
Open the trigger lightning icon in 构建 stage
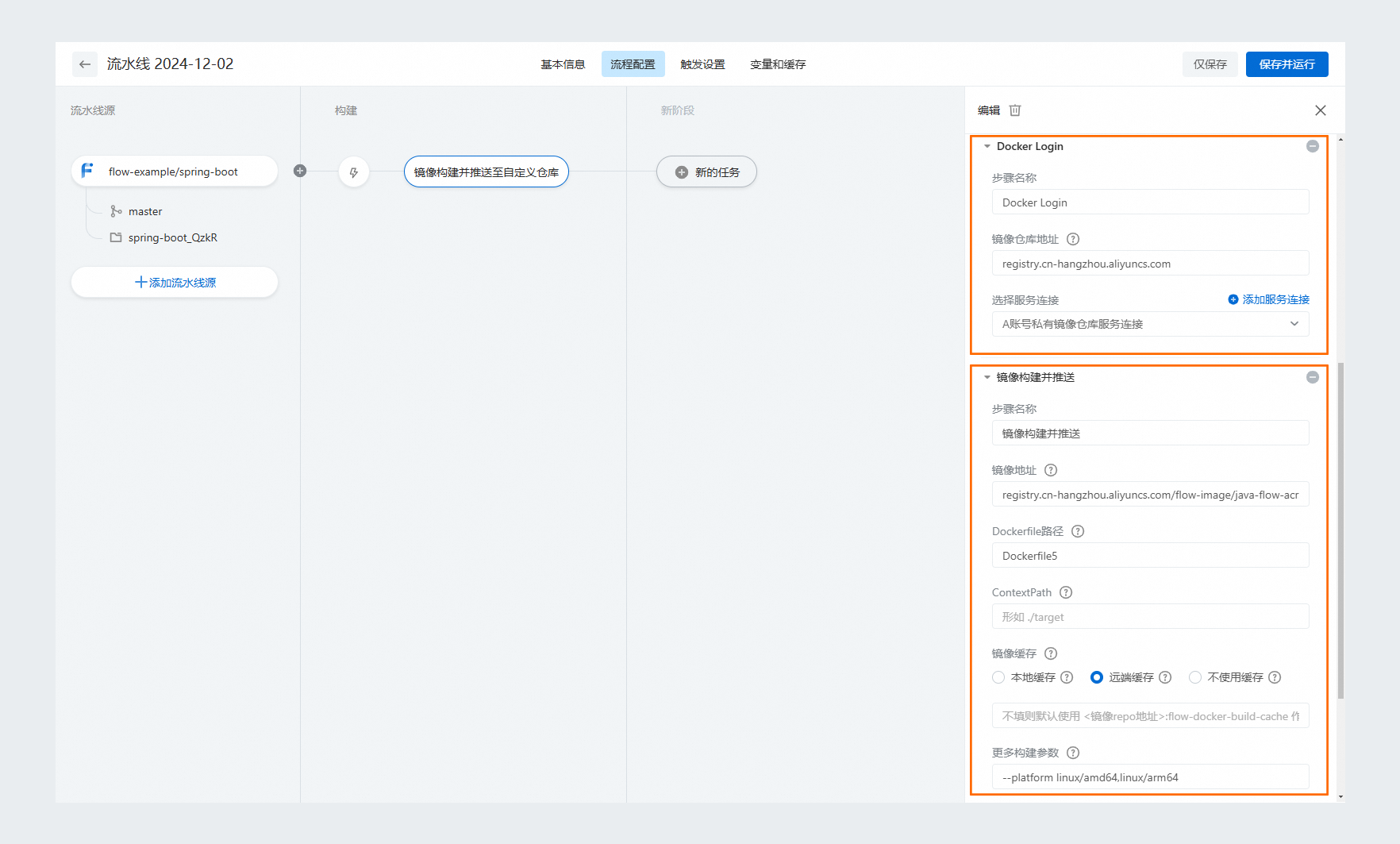[x=354, y=171]
